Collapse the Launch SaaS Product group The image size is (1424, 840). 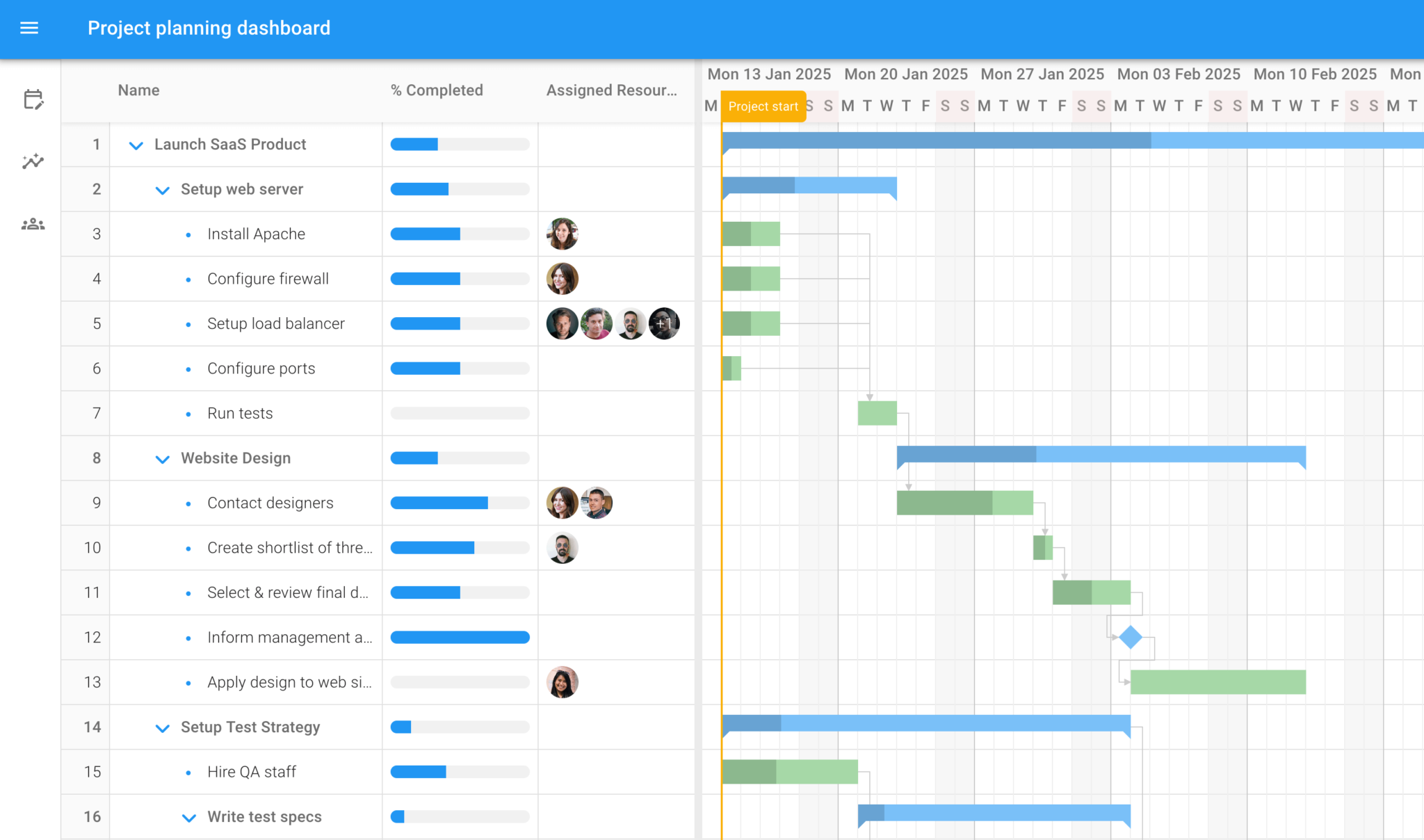136,145
